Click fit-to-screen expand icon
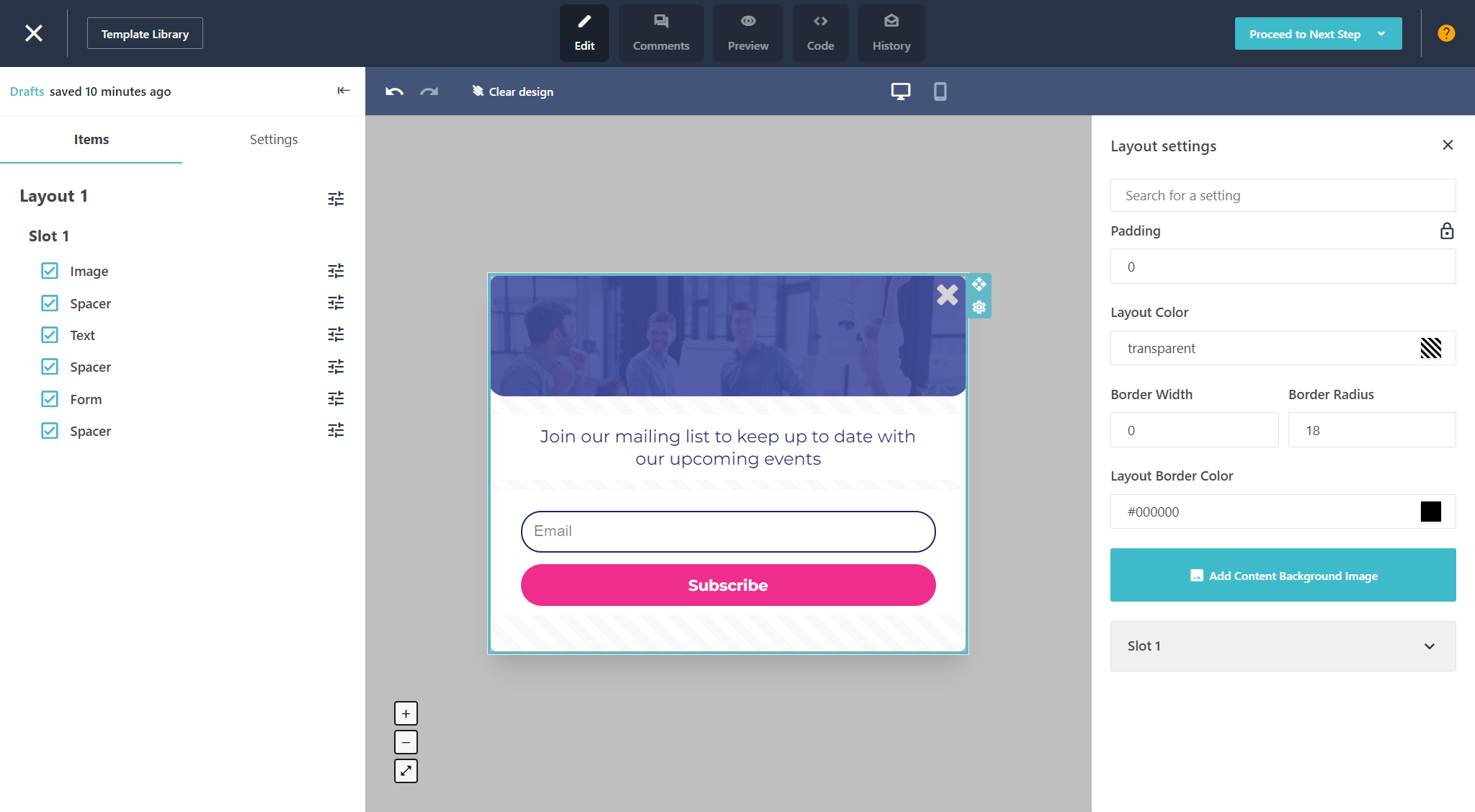This screenshot has height=812, width=1475. [406, 771]
